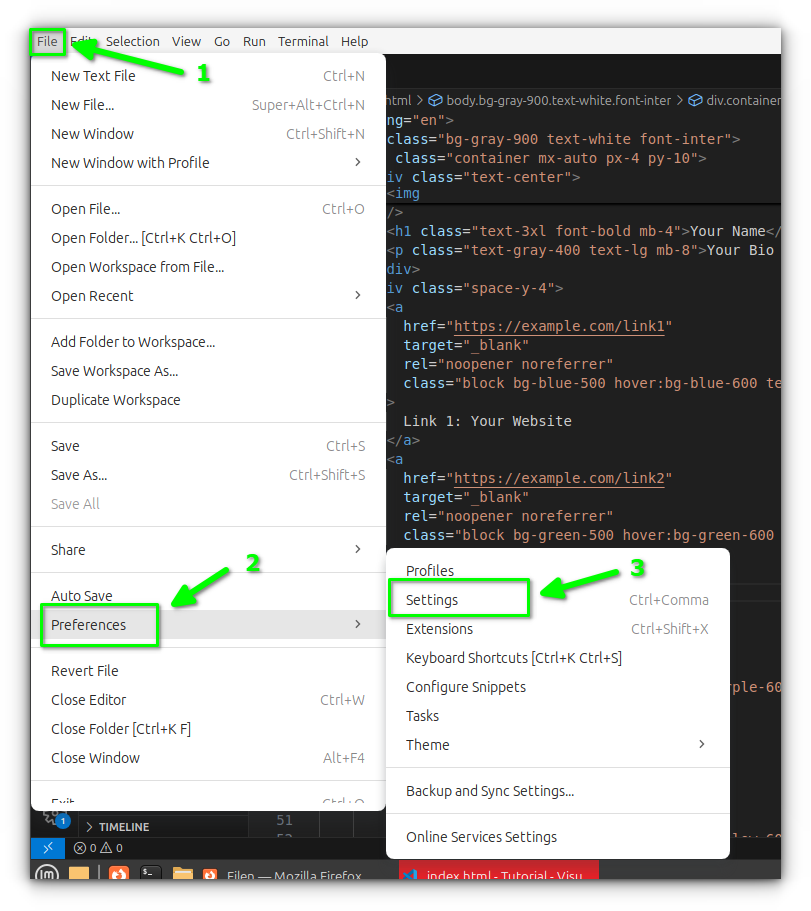Click the body element symbol icon in breadcrumb
811x911 pixels.
coord(435,100)
